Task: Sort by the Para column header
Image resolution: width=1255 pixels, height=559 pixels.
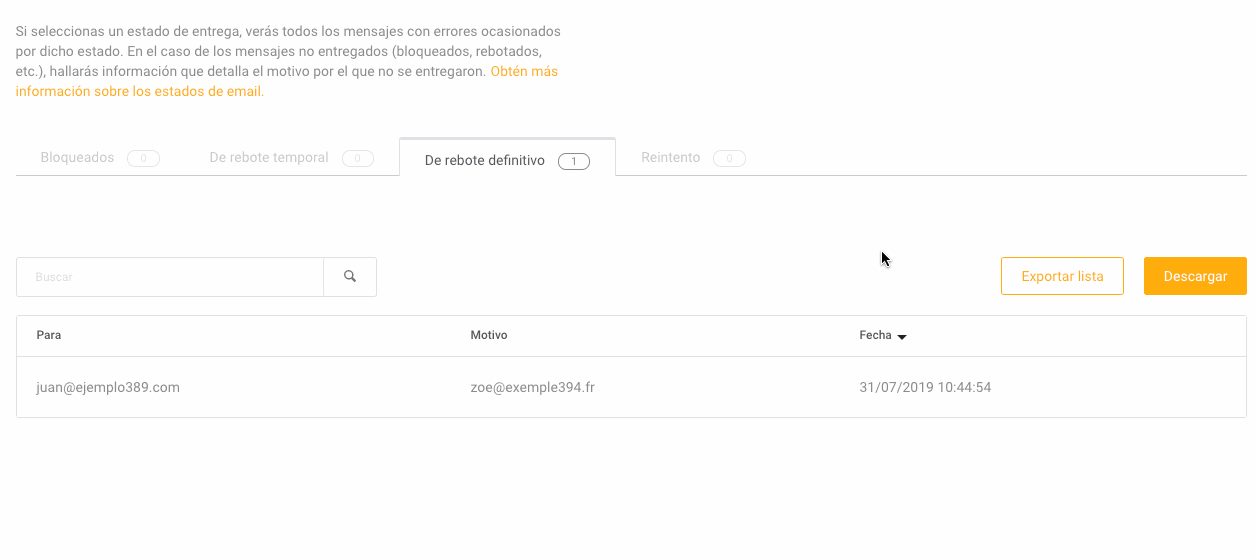Action: [49, 335]
